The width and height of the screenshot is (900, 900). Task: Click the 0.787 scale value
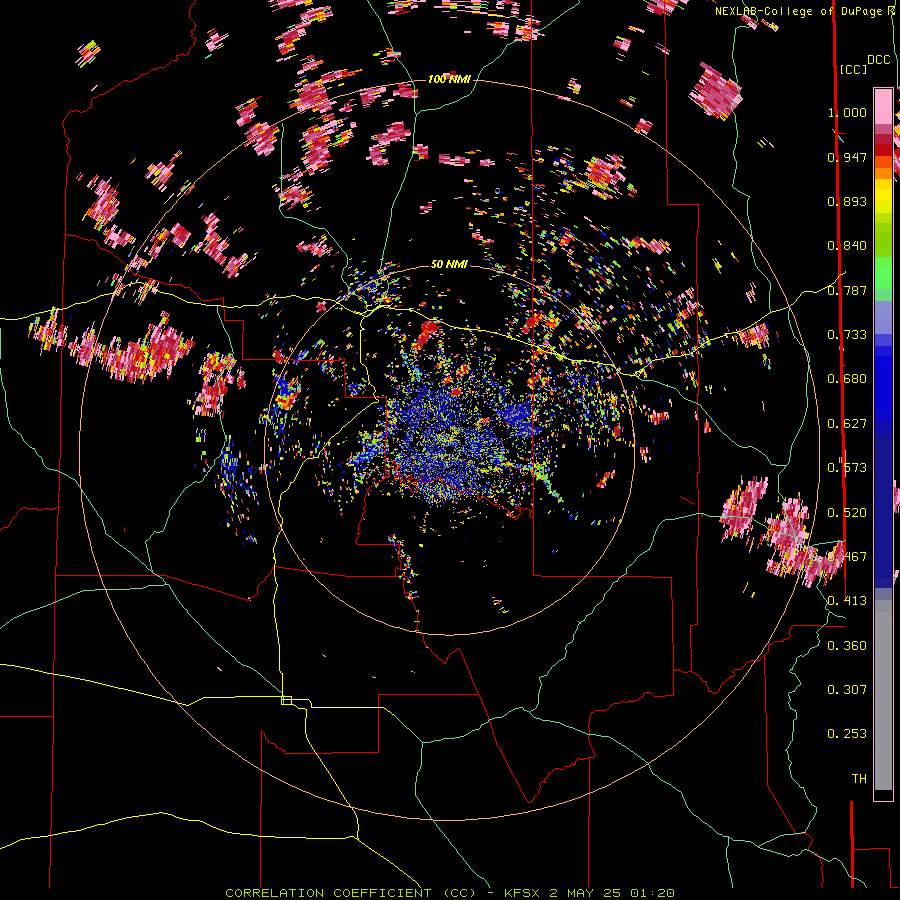point(847,290)
